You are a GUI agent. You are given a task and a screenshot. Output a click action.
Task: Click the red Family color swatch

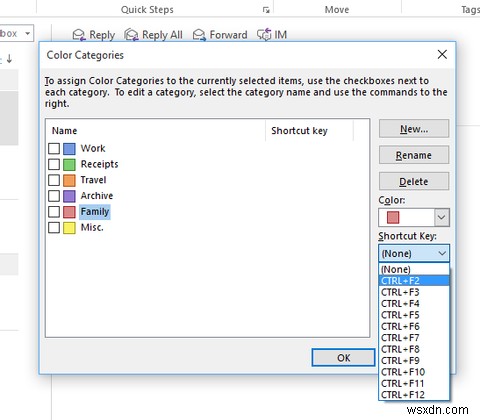[x=69, y=212]
